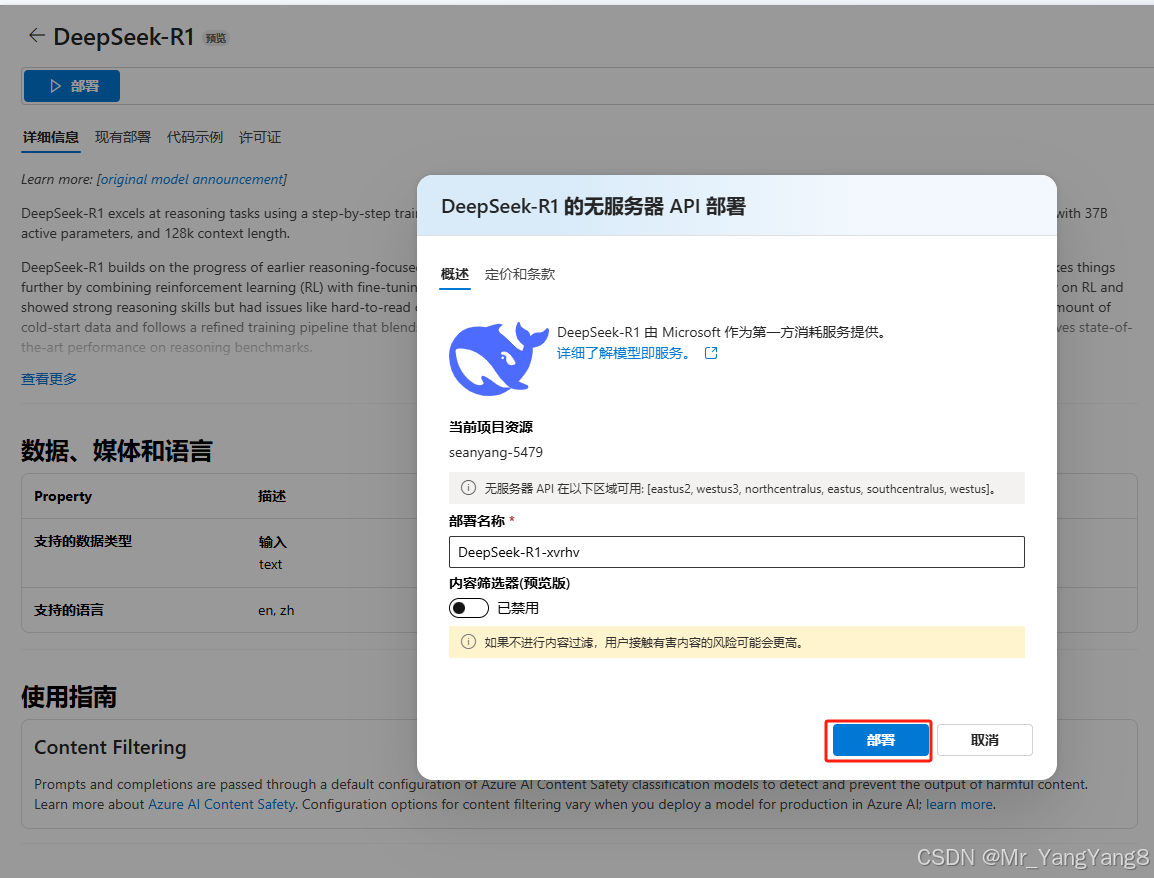Click the 支持的语言 row label
The width and height of the screenshot is (1154, 878).
[69, 610]
